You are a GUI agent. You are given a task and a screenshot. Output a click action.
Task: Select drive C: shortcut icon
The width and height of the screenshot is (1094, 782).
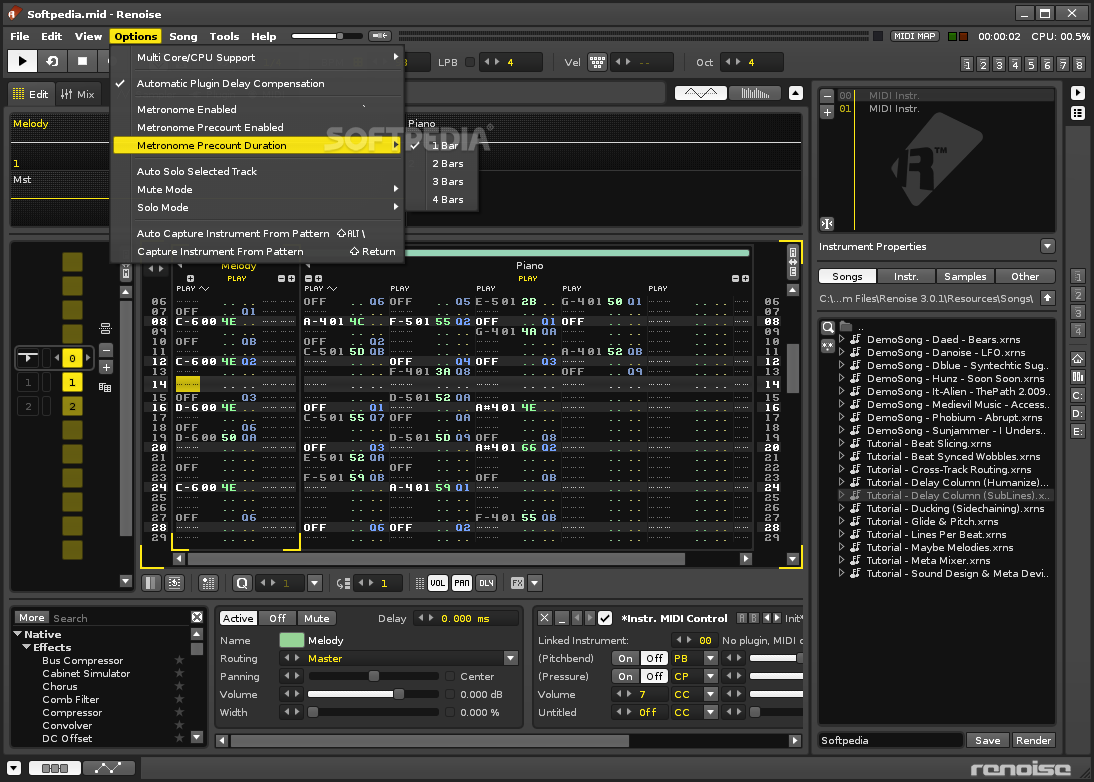coord(1078,396)
